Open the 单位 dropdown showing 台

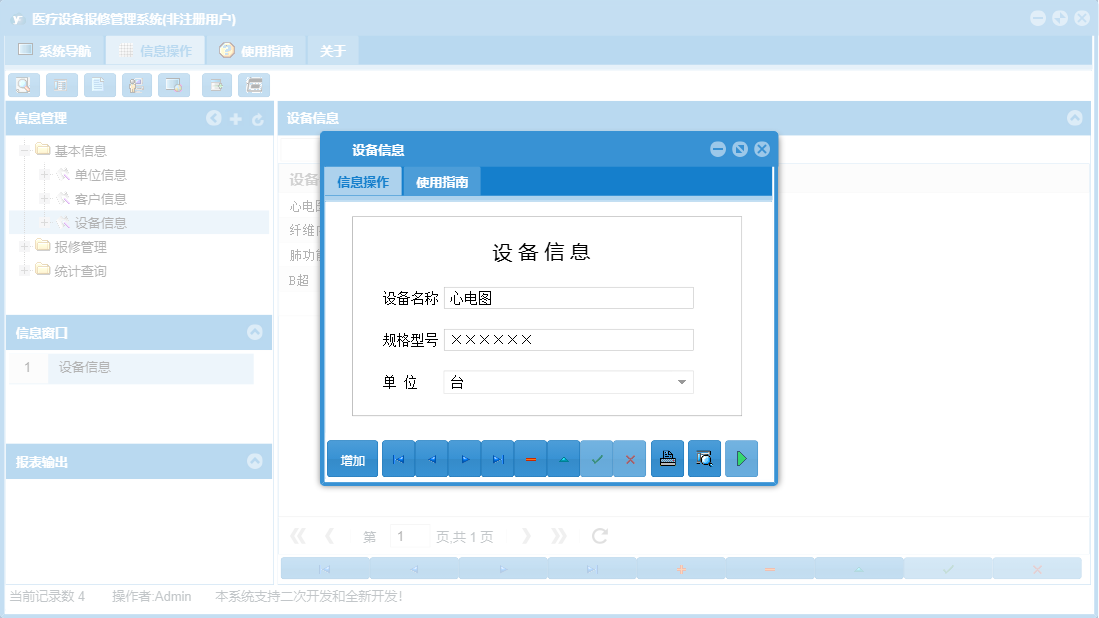[681, 382]
